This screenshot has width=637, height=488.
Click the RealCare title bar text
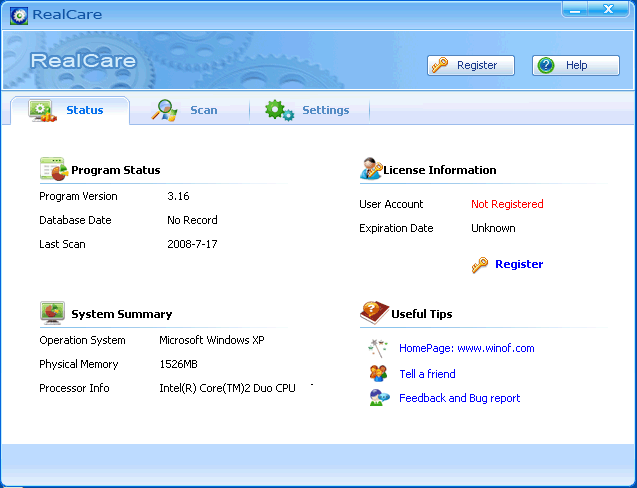67,15
